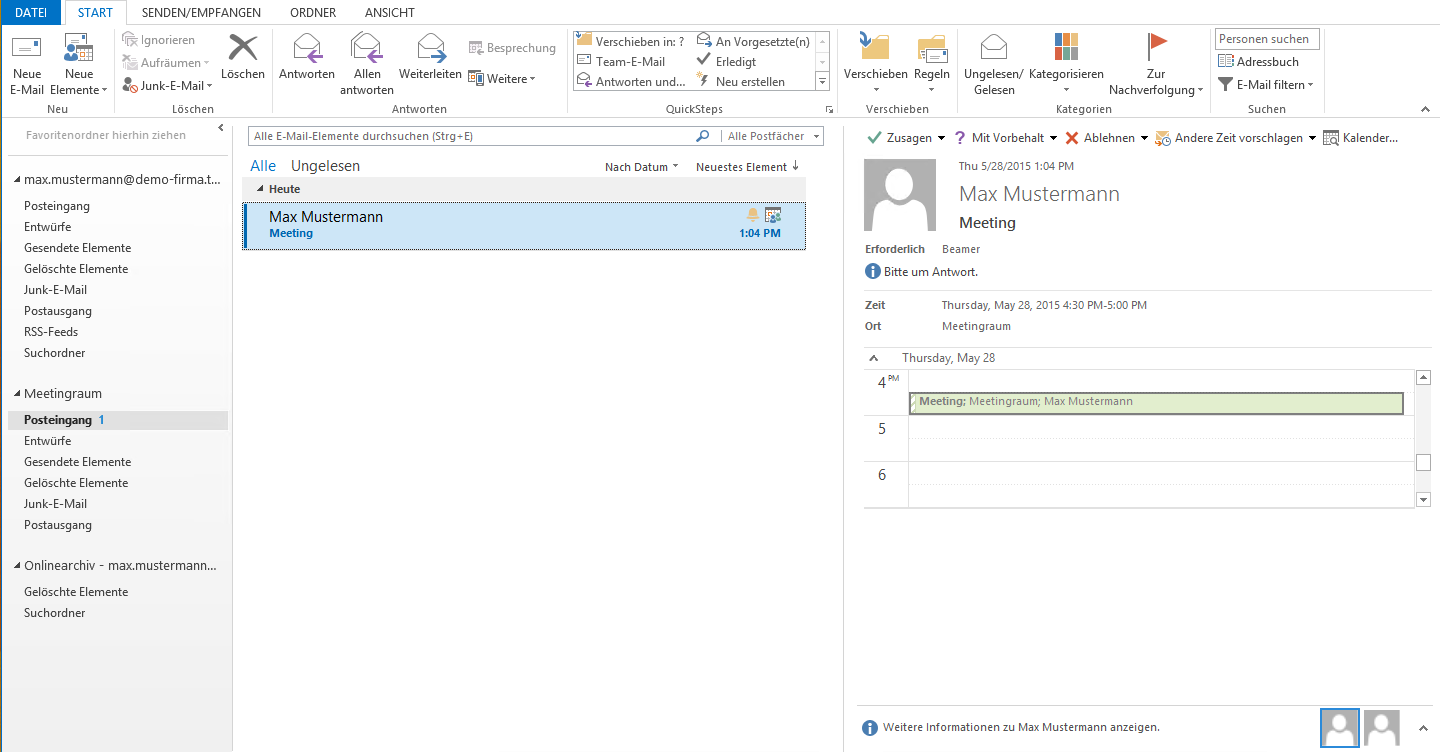Switch to the SENDEN/EMPFANGEN tab
1440x752 pixels.
201,13
